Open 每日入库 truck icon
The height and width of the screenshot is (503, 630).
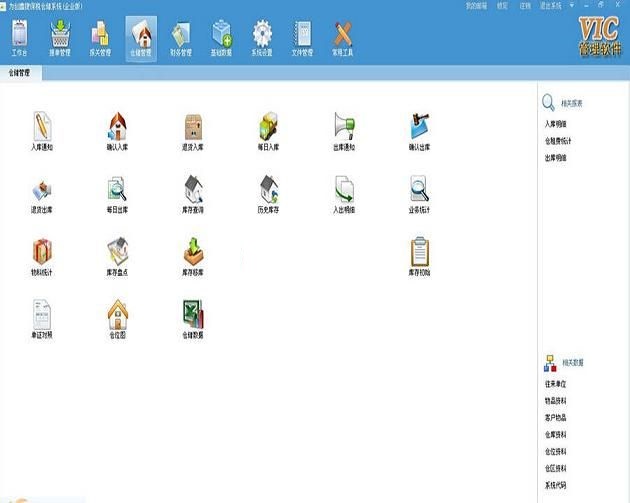point(268,131)
